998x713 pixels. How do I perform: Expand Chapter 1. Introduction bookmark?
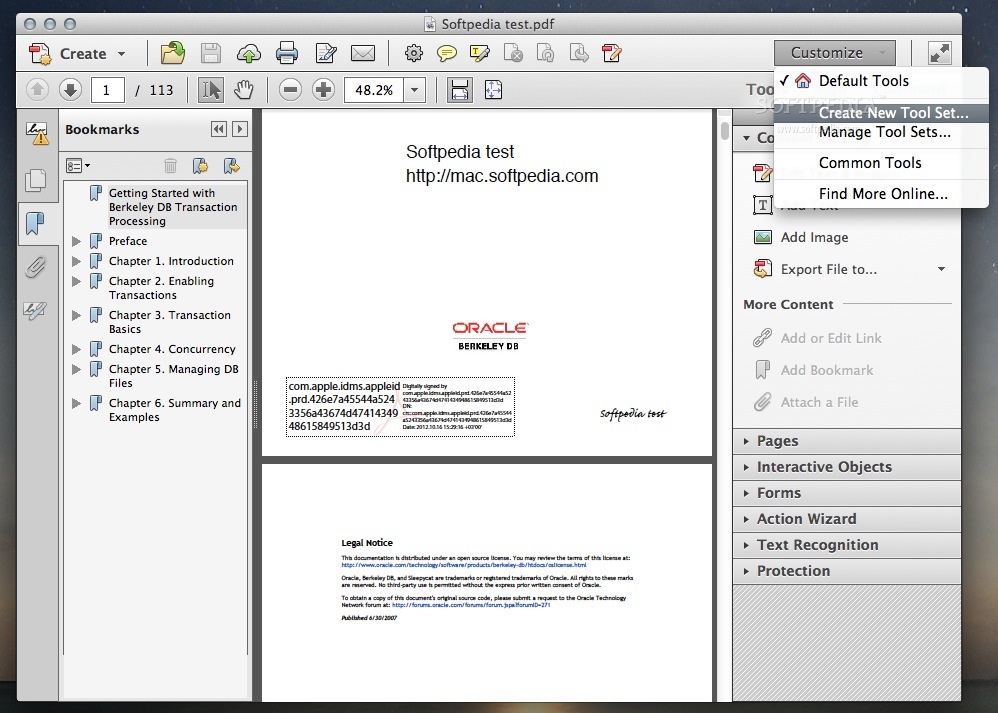(x=76, y=261)
